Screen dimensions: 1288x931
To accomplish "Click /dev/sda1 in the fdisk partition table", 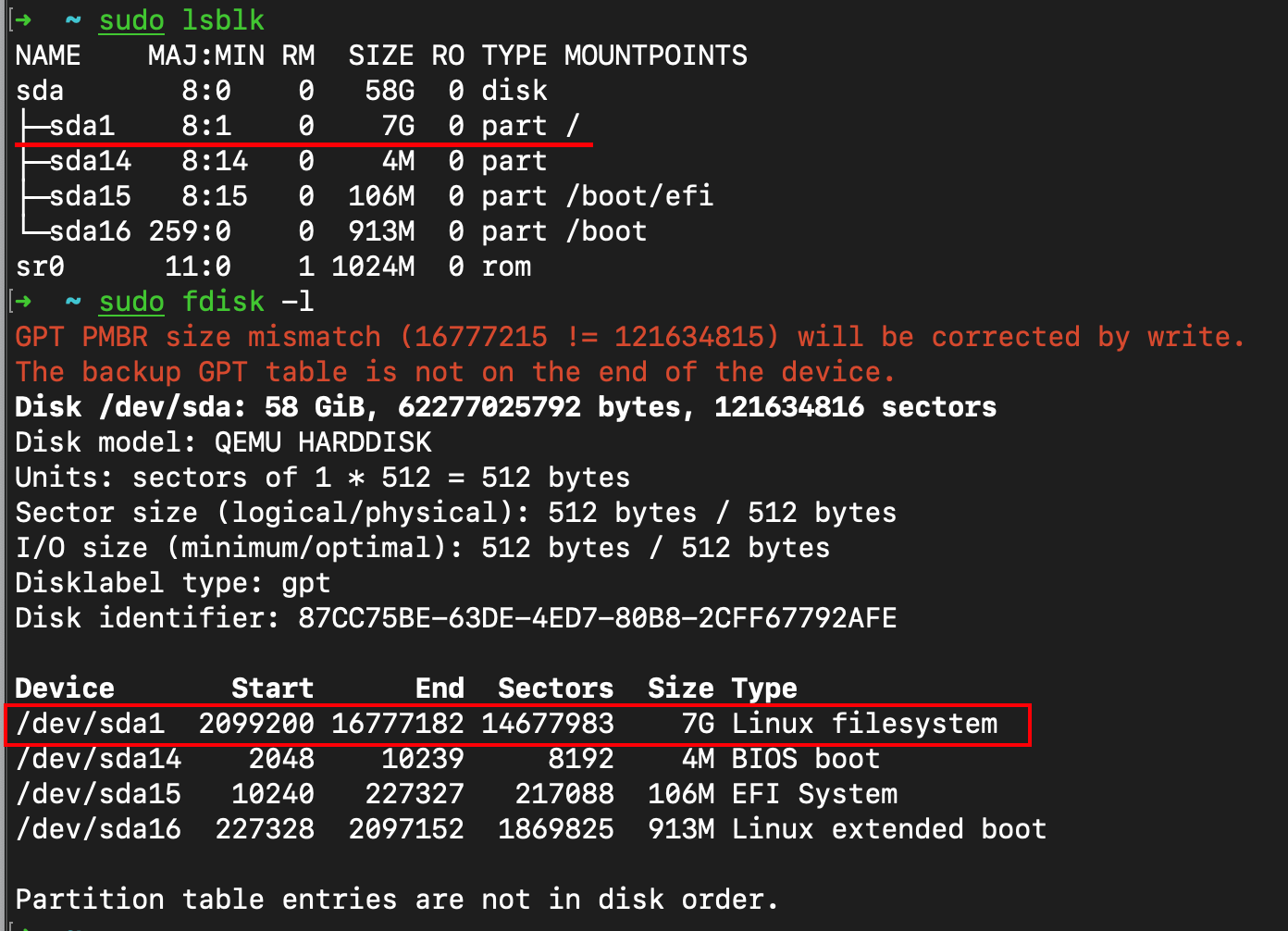I will [90, 724].
